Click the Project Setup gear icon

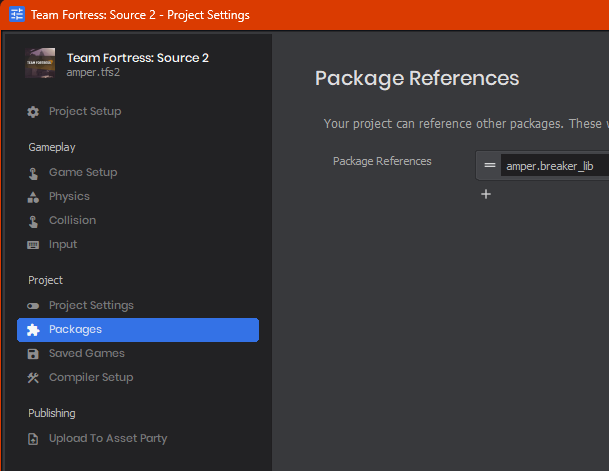(33, 112)
